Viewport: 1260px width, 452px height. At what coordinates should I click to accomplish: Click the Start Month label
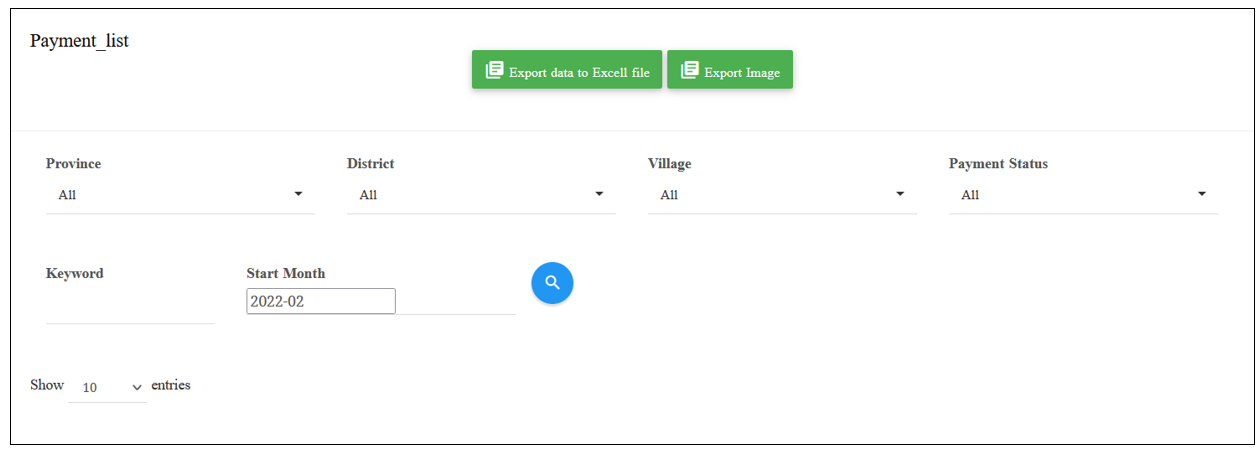pyautogui.click(x=286, y=273)
